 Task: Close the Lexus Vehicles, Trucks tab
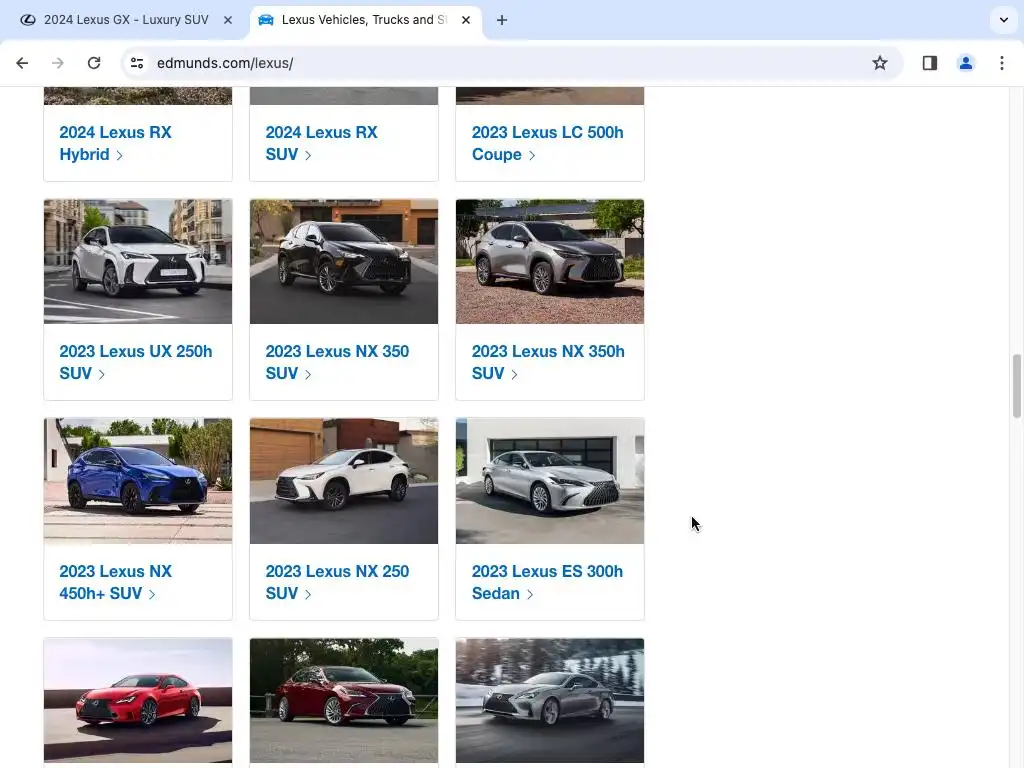466,20
